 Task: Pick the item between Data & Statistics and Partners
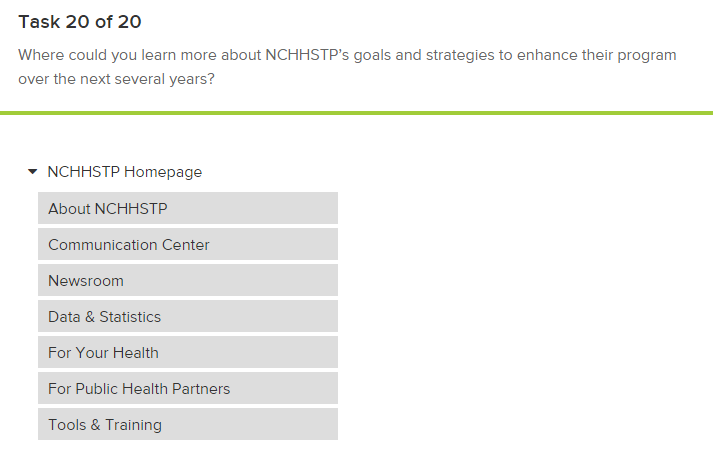point(187,353)
